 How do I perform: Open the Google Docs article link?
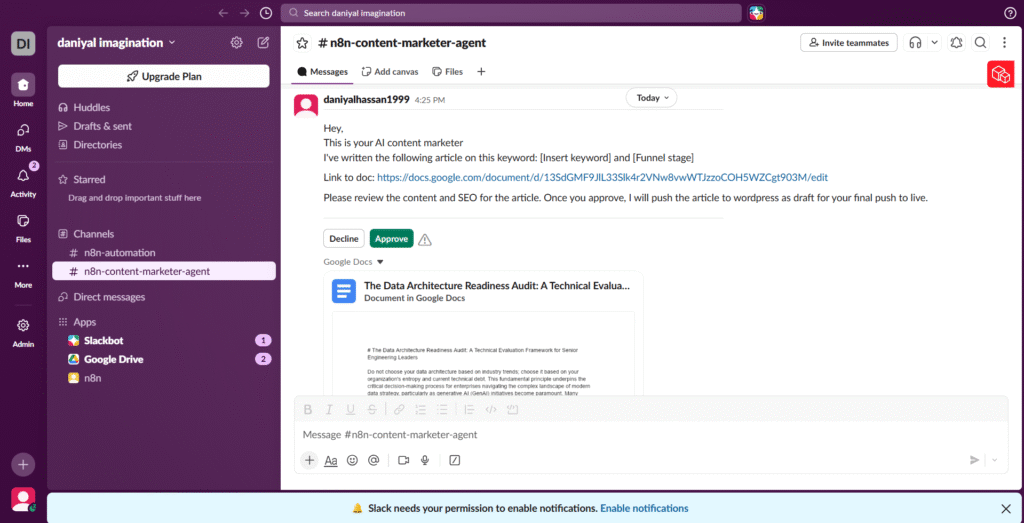click(x=602, y=177)
